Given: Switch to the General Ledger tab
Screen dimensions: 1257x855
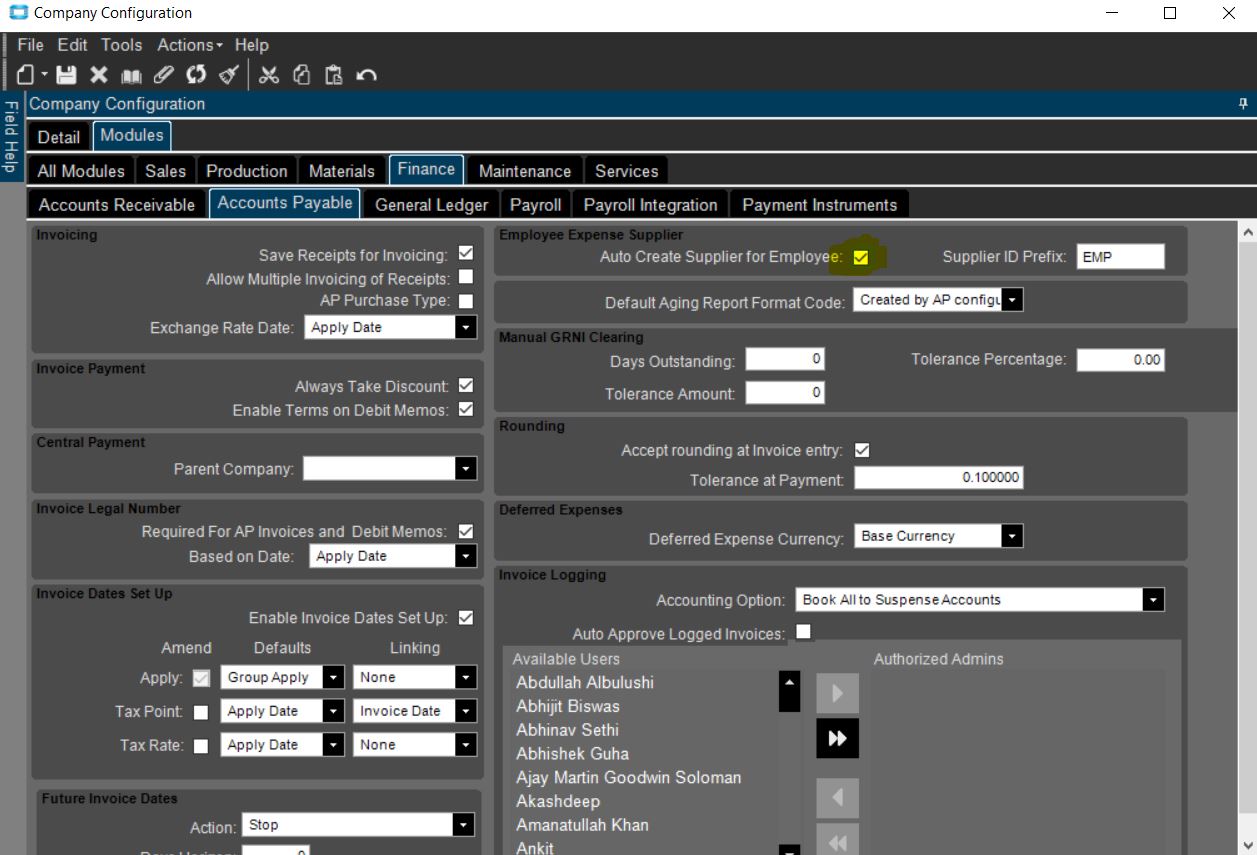Looking at the screenshot, I should pyautogui.click(x=431, y=205).
